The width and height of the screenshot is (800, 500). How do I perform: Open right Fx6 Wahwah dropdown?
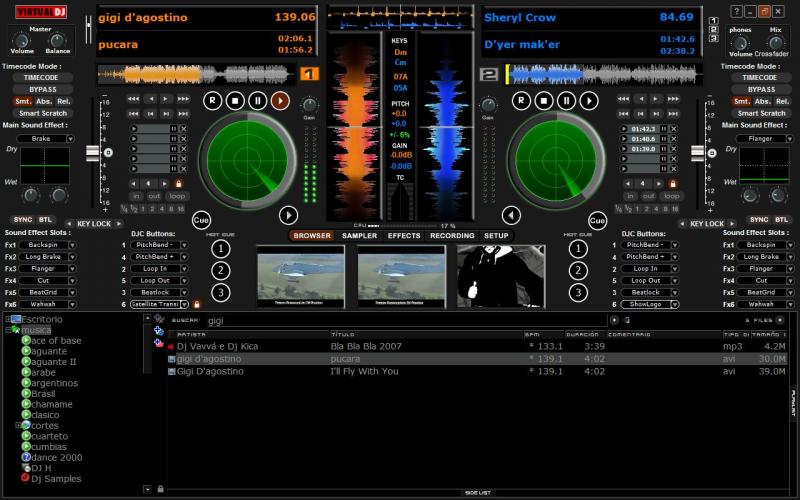[x=765, y=304]
